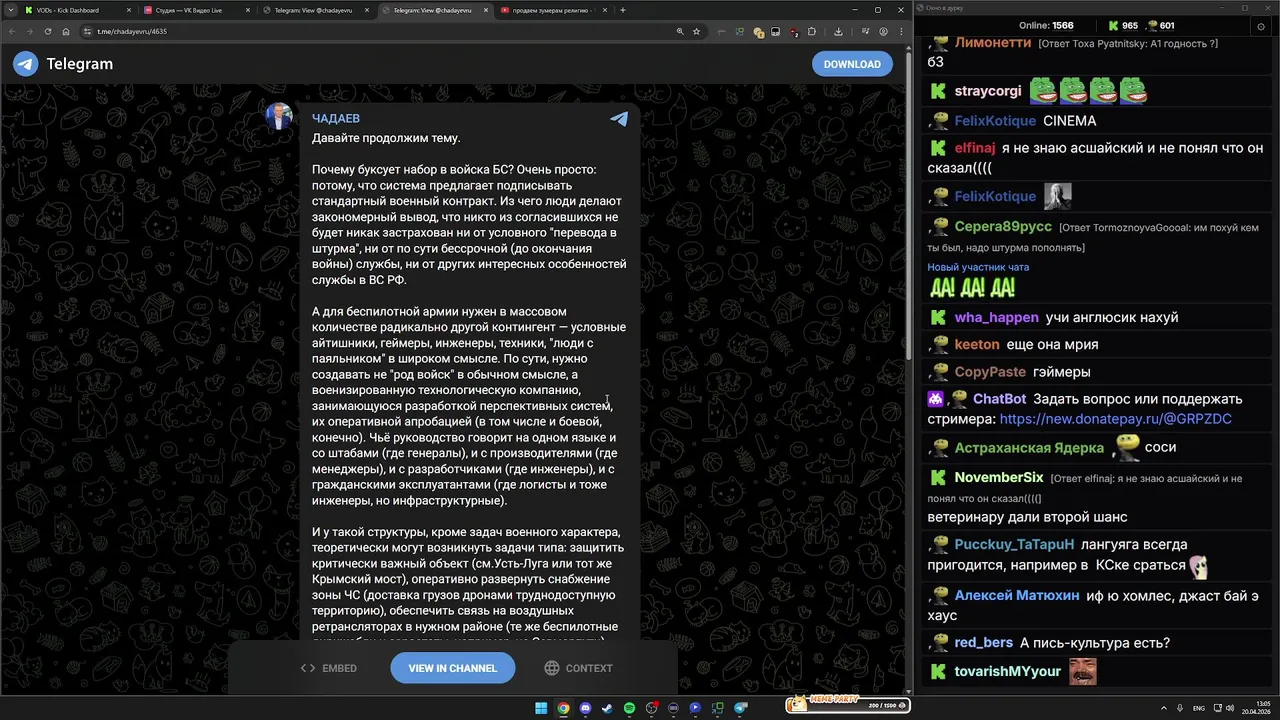
Task: Click the username Астраханская Ядерка in chat
Action: [x=1029, y=448]
